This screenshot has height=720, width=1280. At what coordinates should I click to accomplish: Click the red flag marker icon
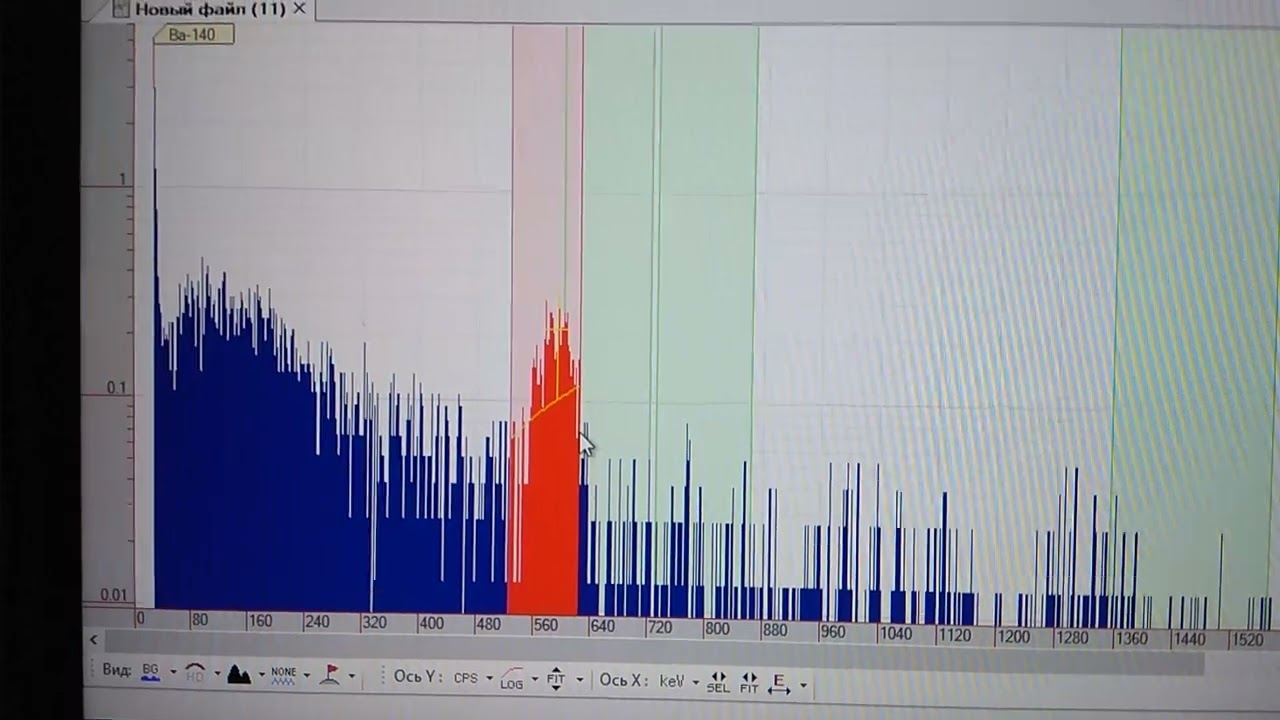[331, 676]
